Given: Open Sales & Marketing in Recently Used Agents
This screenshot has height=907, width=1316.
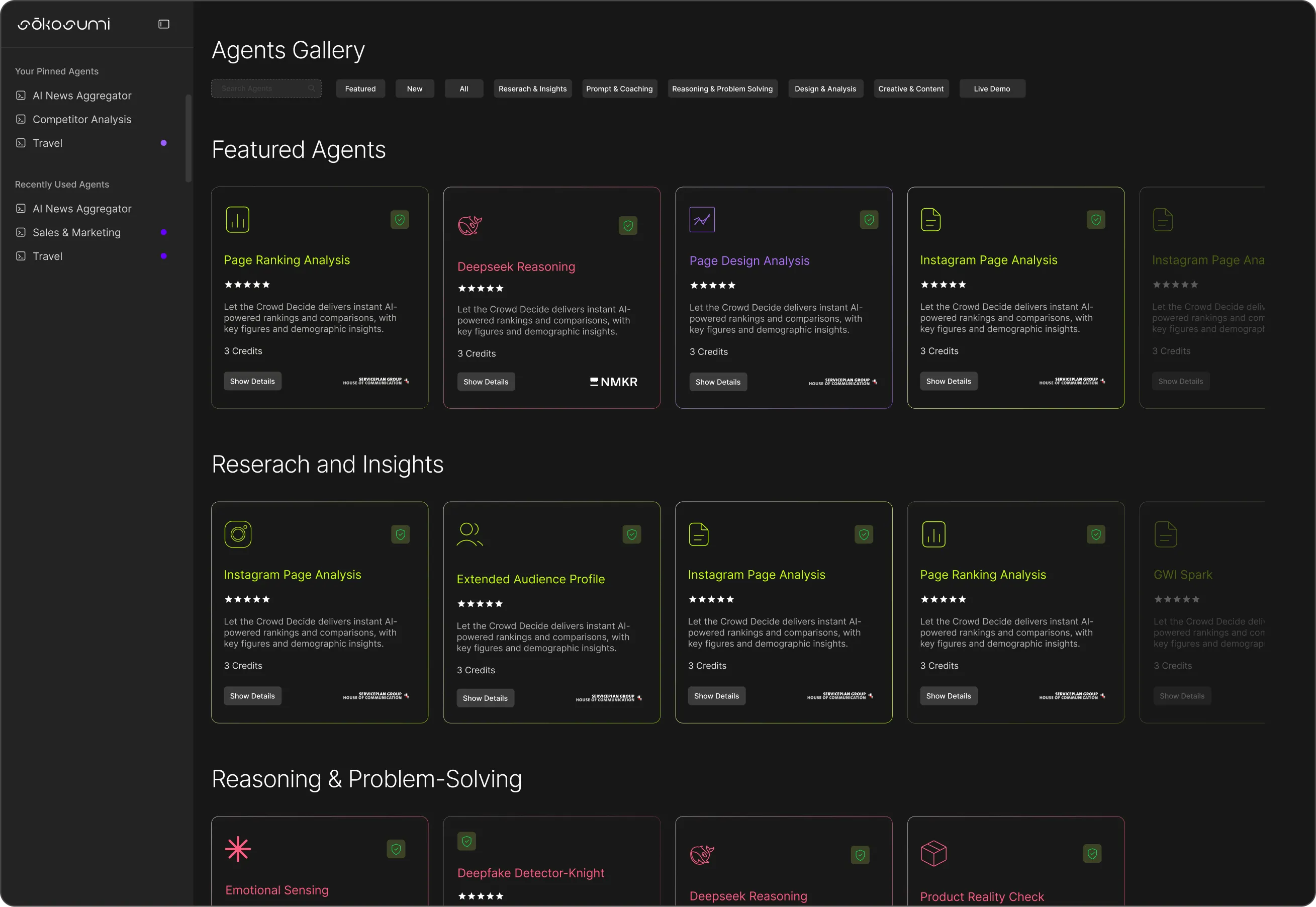Looking at the screenshot, I should pos(77,232).
